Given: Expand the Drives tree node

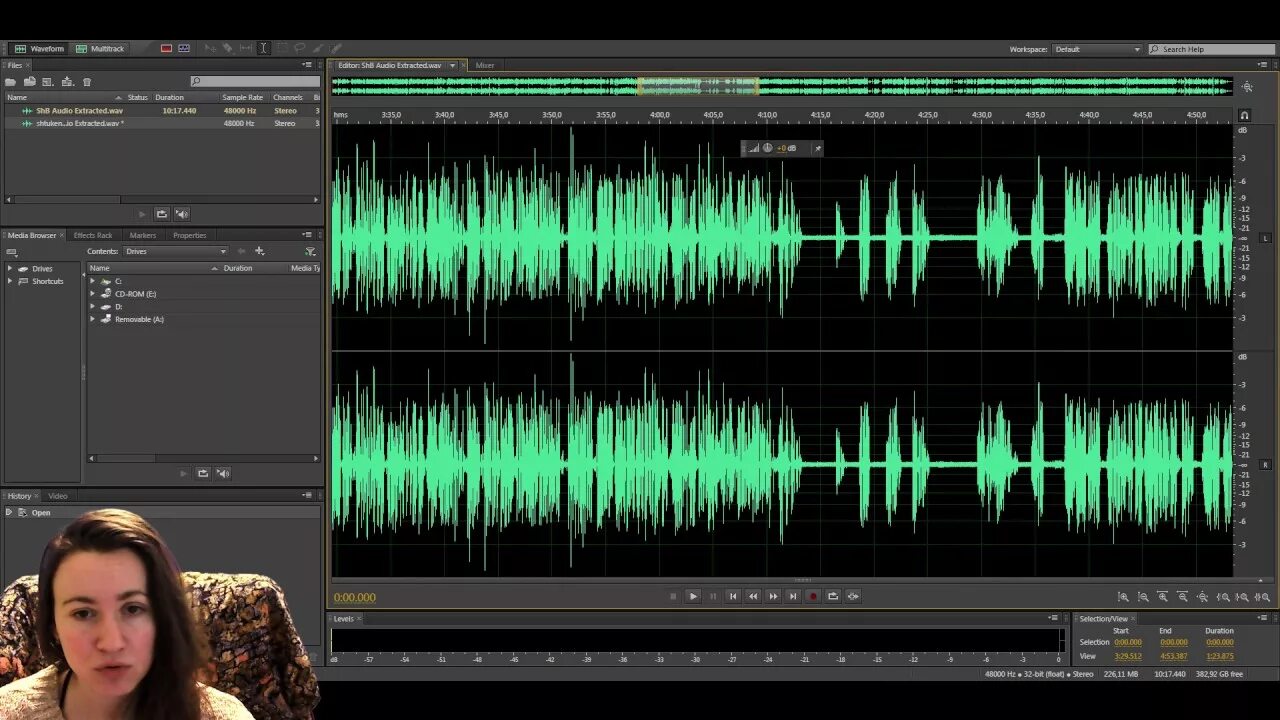Looking at the screenshot, I should pos(10,269).
